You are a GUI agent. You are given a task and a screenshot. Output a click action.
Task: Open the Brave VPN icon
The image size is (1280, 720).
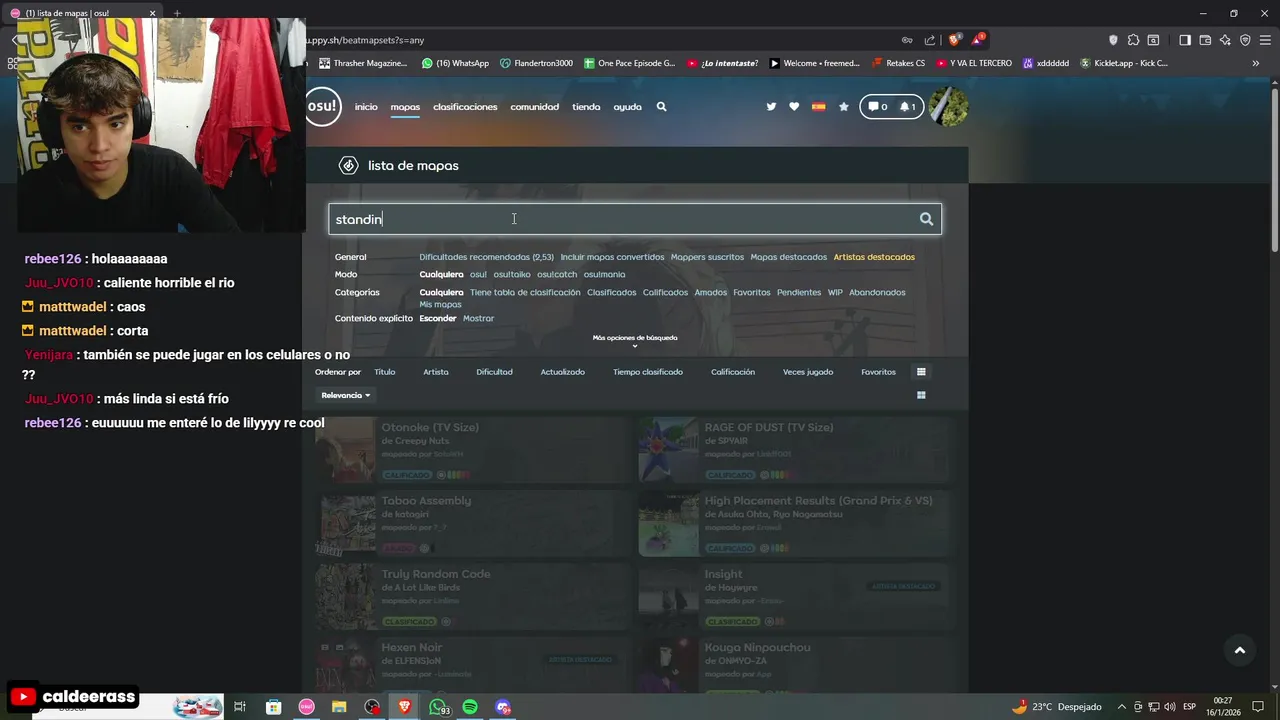(1245, 40)
